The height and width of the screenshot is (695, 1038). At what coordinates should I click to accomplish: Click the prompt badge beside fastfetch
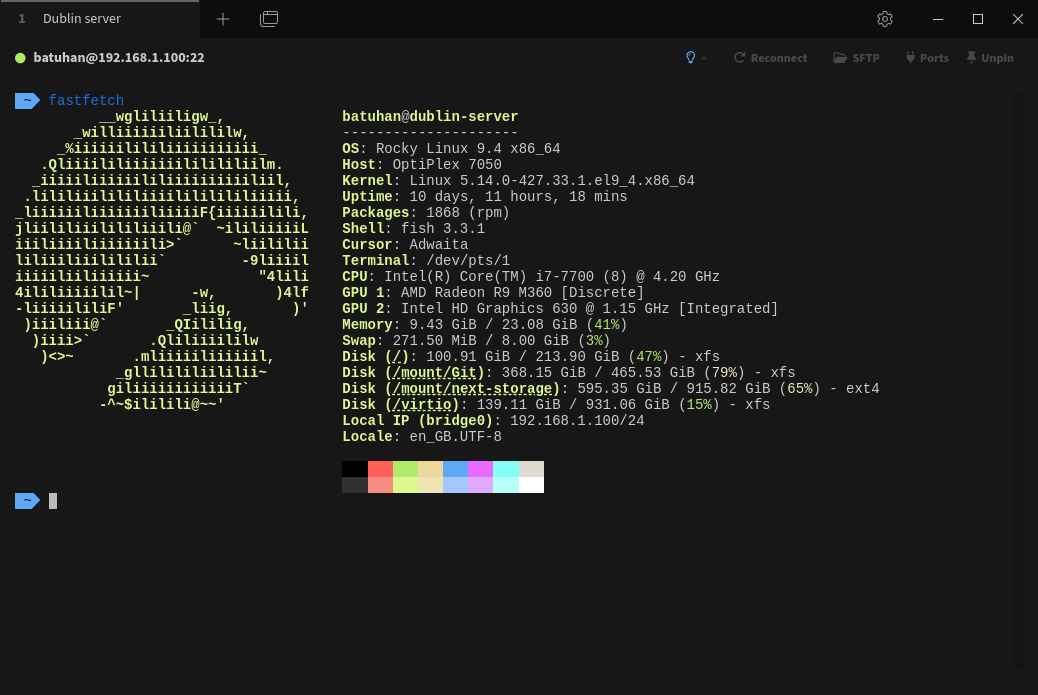tap(27, 101)
